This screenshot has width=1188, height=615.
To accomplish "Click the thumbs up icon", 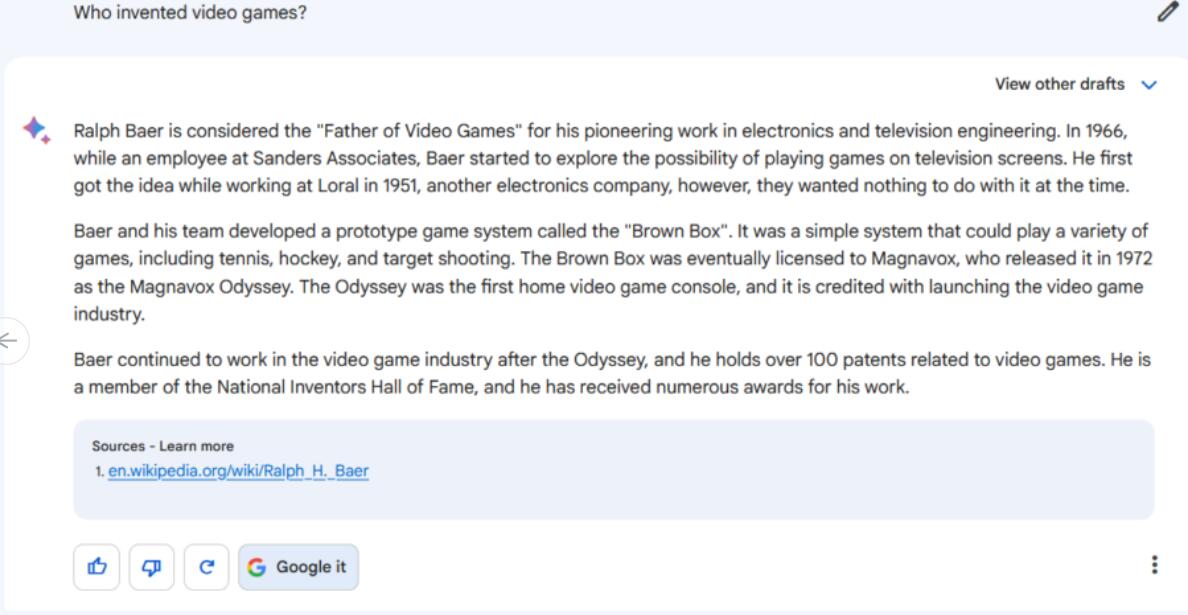I will point(97,567).
